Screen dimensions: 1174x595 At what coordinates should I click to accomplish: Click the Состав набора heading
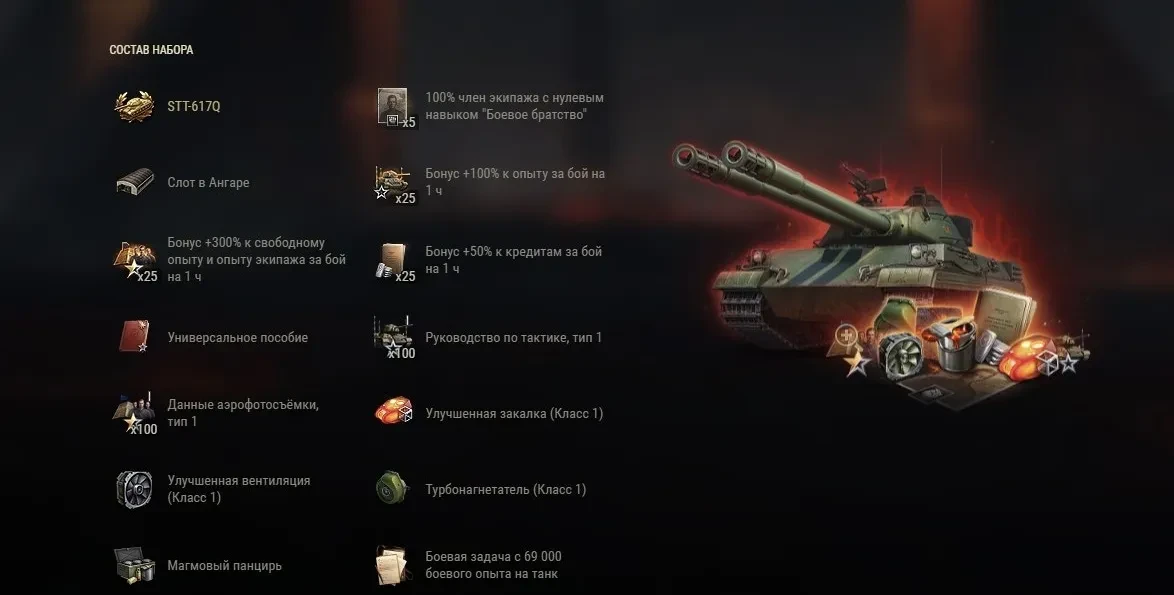(x=151, y=49)
